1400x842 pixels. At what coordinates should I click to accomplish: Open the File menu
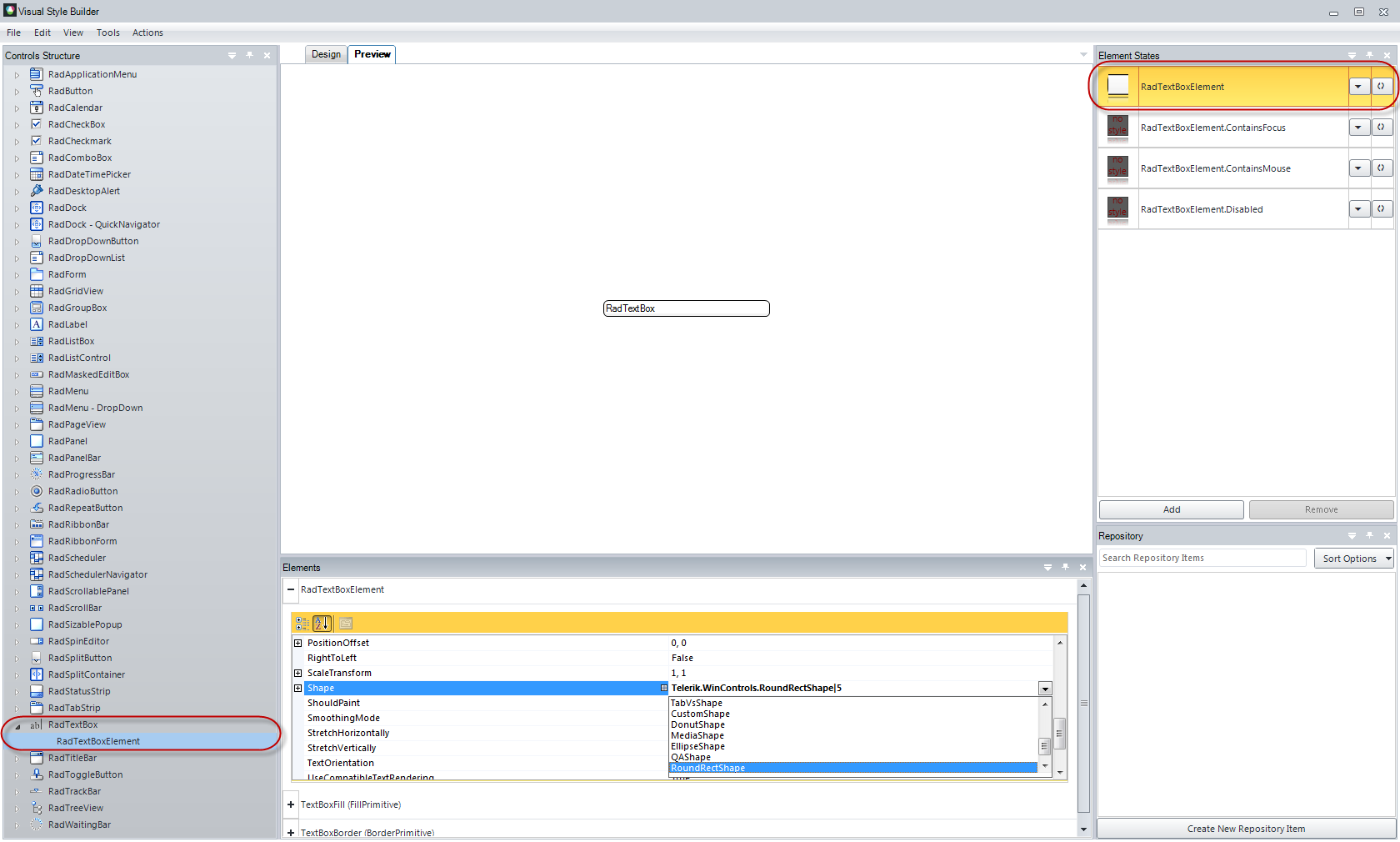pos(14,33)
